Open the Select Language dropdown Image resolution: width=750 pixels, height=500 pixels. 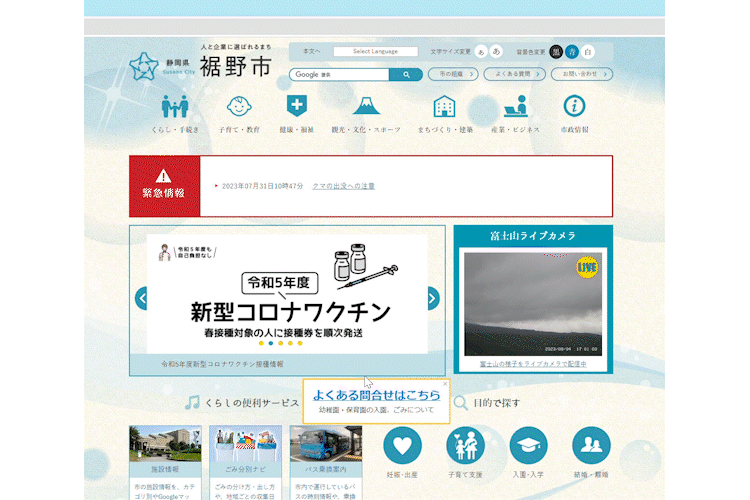[375, 51]
